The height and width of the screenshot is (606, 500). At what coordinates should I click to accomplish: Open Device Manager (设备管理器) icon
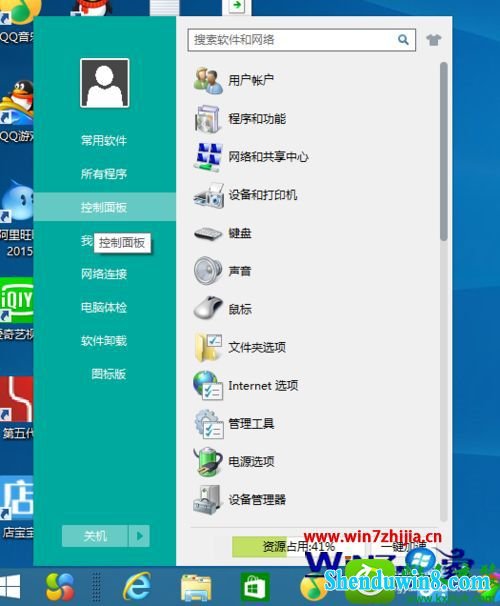[207, 500]
